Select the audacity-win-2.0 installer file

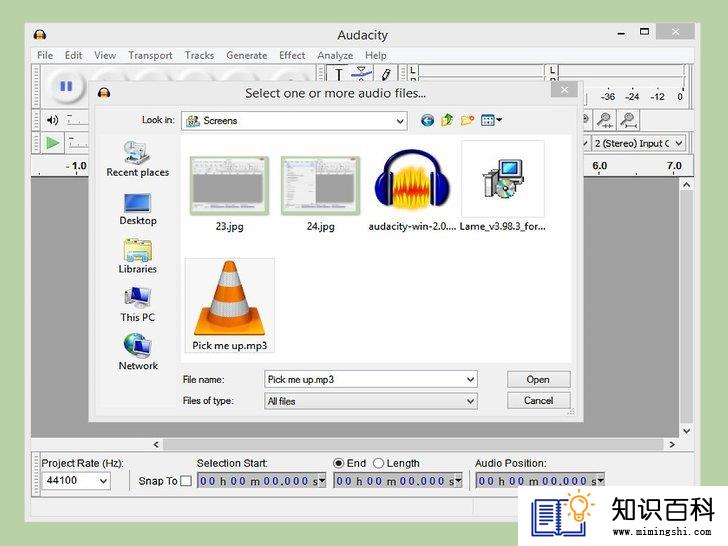[412, 190]
